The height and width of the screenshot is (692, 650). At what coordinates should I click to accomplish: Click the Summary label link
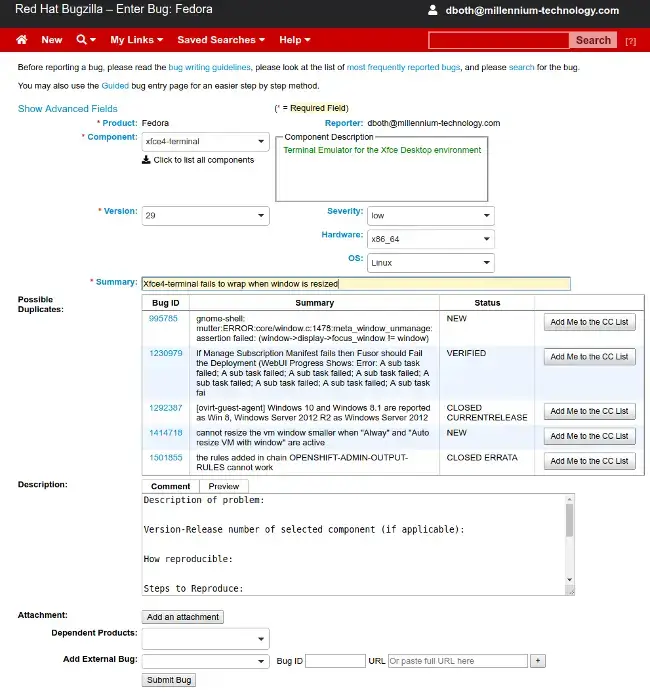pos(116,282)
